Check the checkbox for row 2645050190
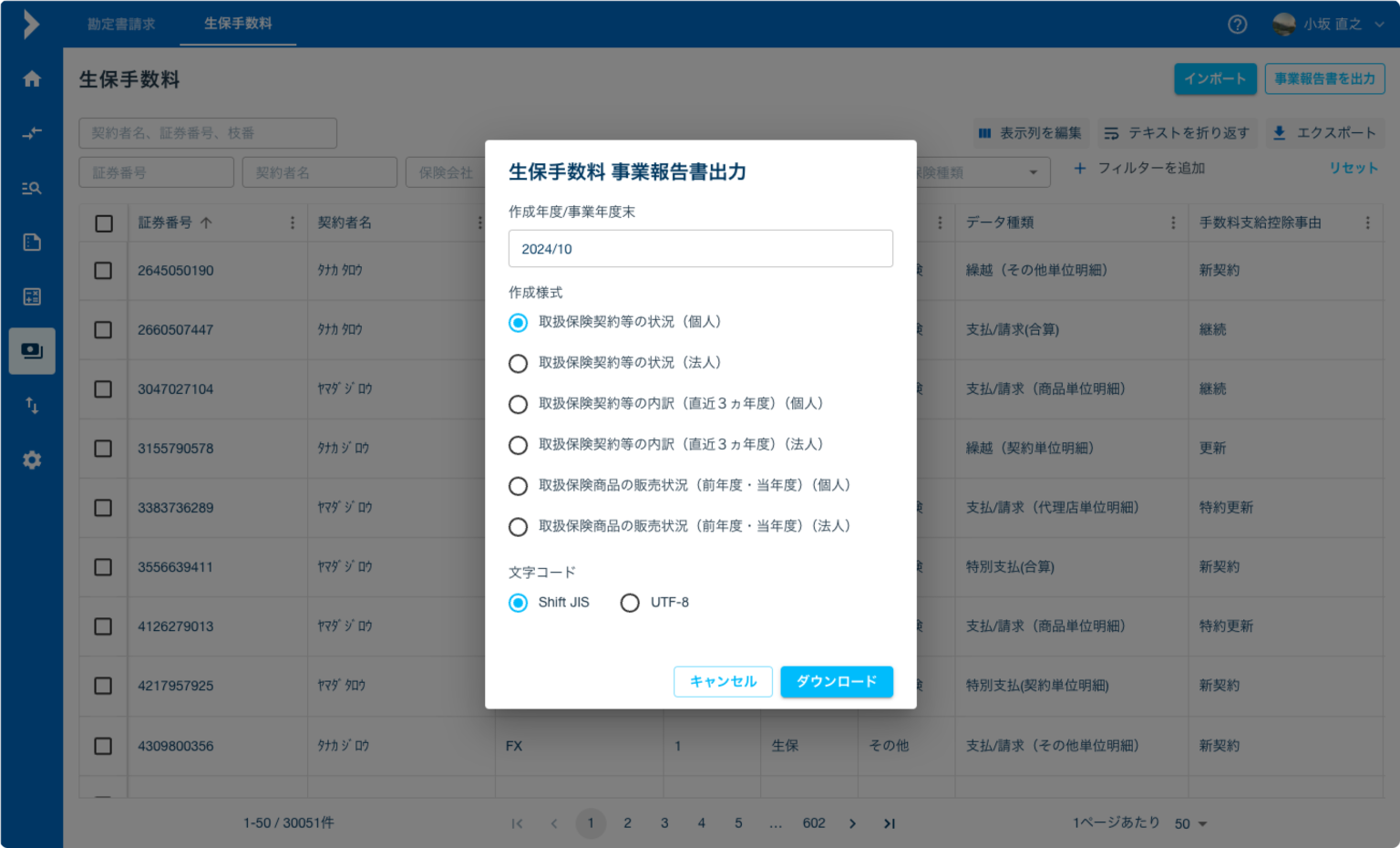Viewport: 1400px width, 848px height. tap(102, 270)
